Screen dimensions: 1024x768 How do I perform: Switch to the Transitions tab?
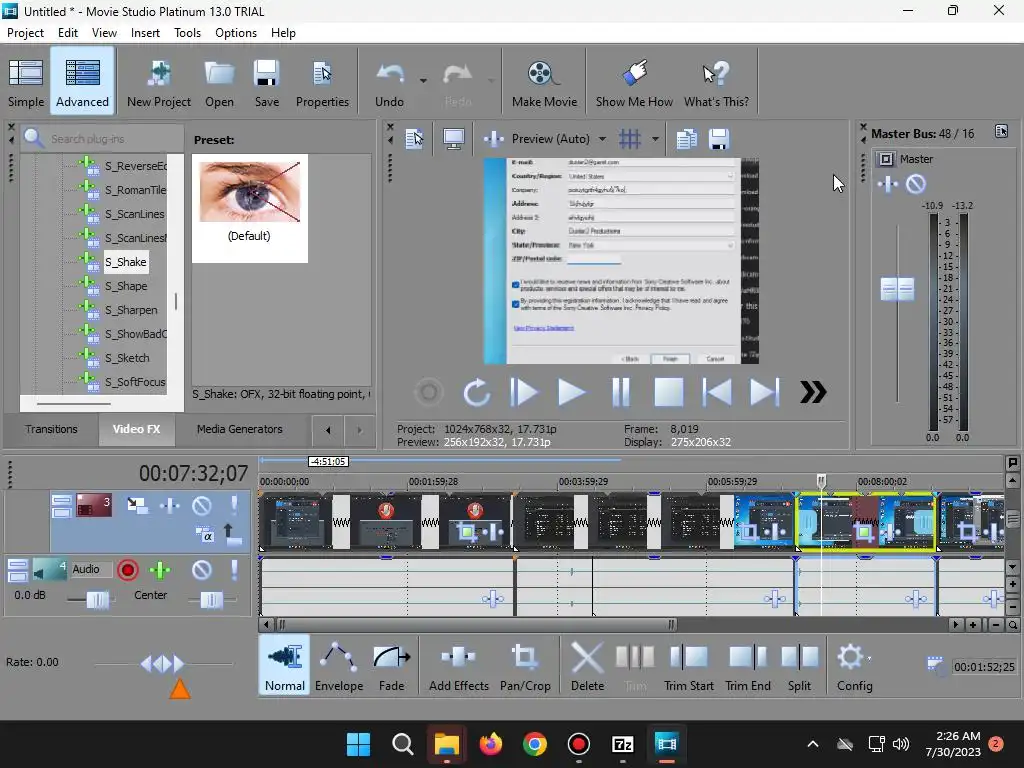click(x=51, y=429)
